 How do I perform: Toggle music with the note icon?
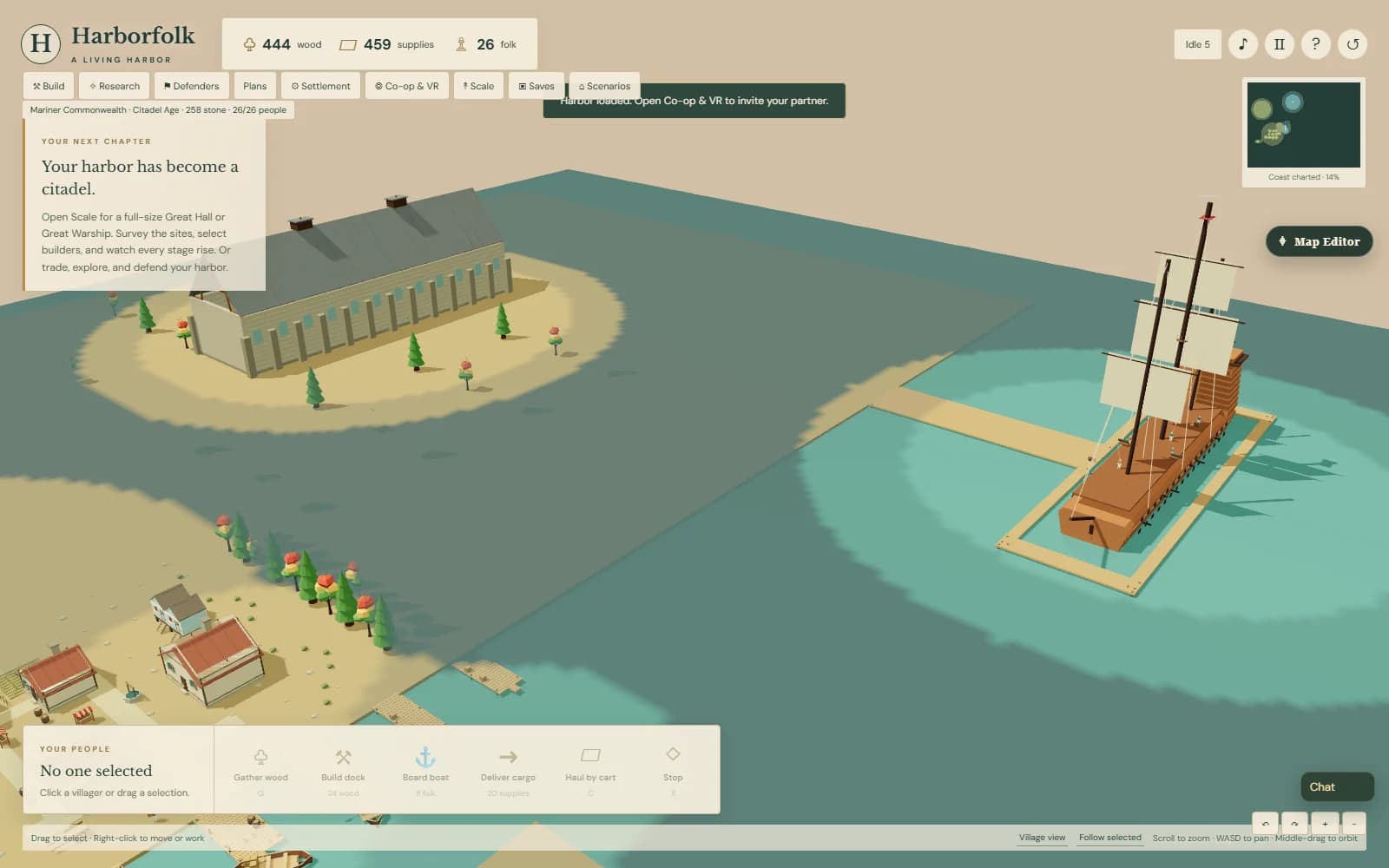click(x=1242, y=44)
